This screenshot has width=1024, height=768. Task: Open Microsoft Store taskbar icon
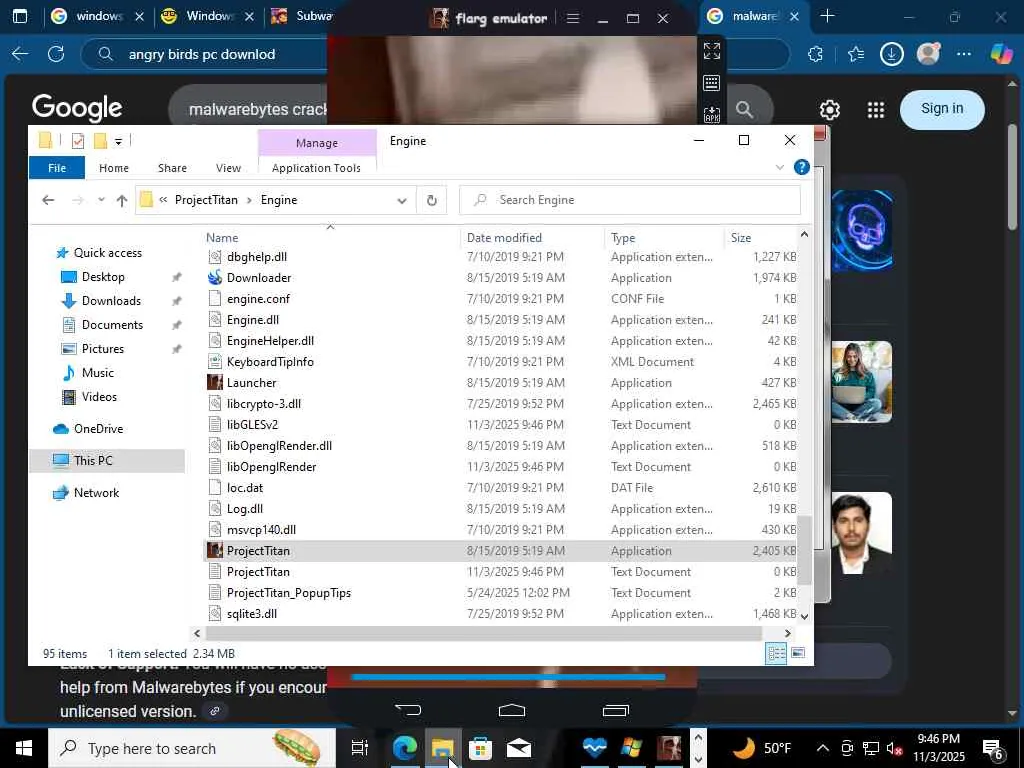click(x=480, y=748)
